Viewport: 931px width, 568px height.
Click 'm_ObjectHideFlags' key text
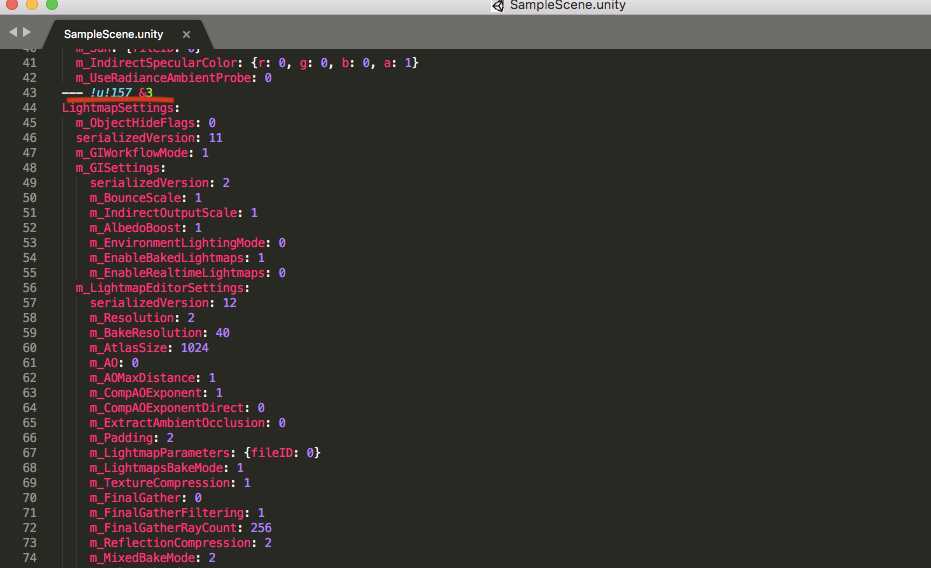click(x=135, y=123)
